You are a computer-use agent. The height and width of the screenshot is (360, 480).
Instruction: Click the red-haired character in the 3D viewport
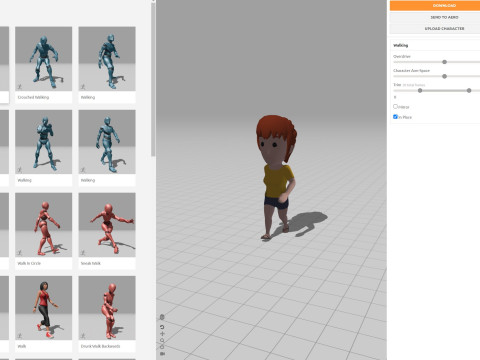(x=276, y=177)
